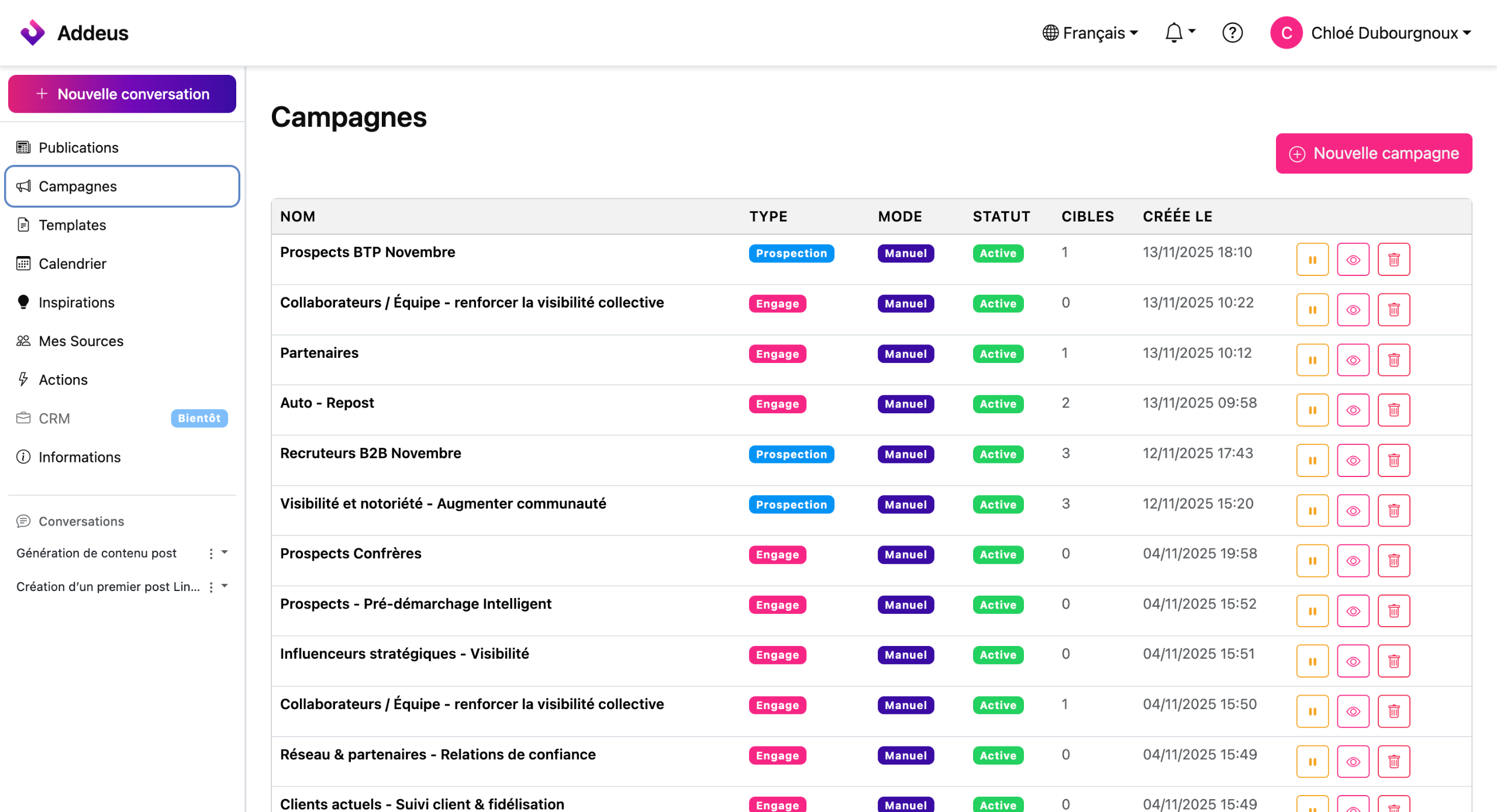Pause the Prospects BTP Novembre campaign
This screenshot has height=812, width=1497.
point(1312,260)
